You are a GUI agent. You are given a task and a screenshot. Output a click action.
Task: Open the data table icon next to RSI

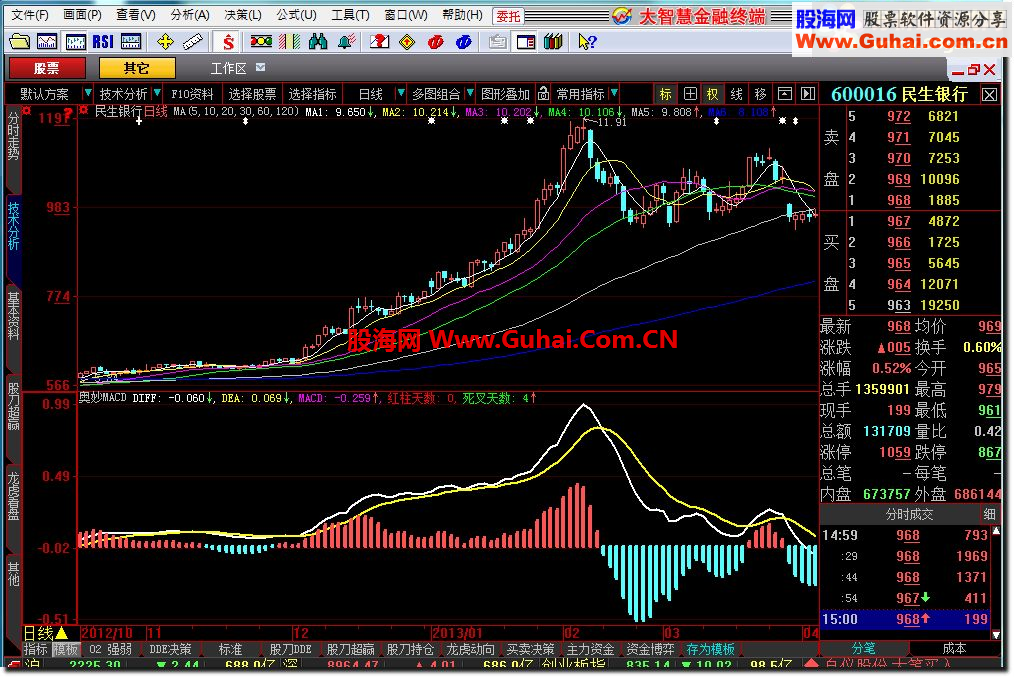click(131, 42)
